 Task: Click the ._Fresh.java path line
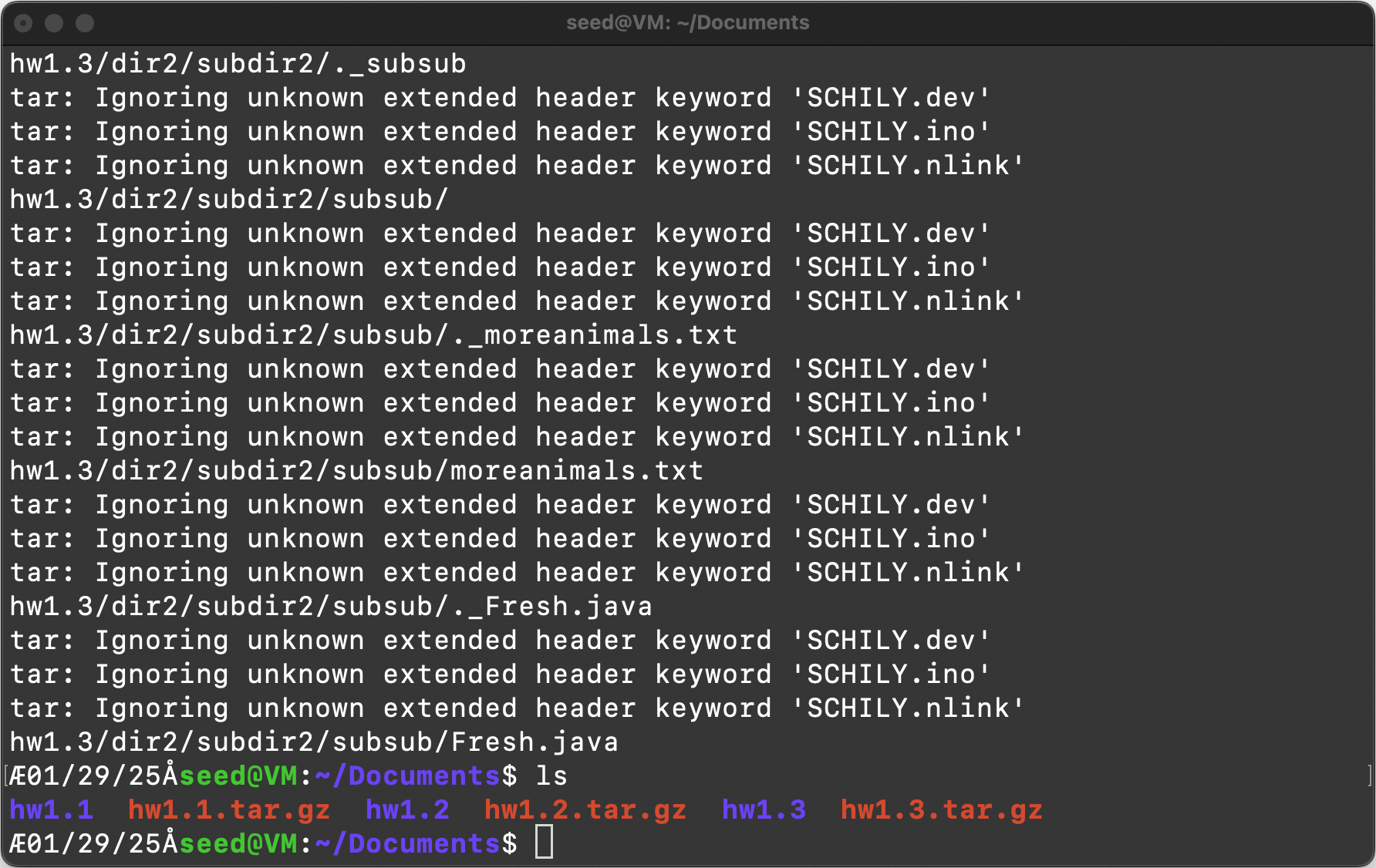pyautogui.click(x=331, y=606)
